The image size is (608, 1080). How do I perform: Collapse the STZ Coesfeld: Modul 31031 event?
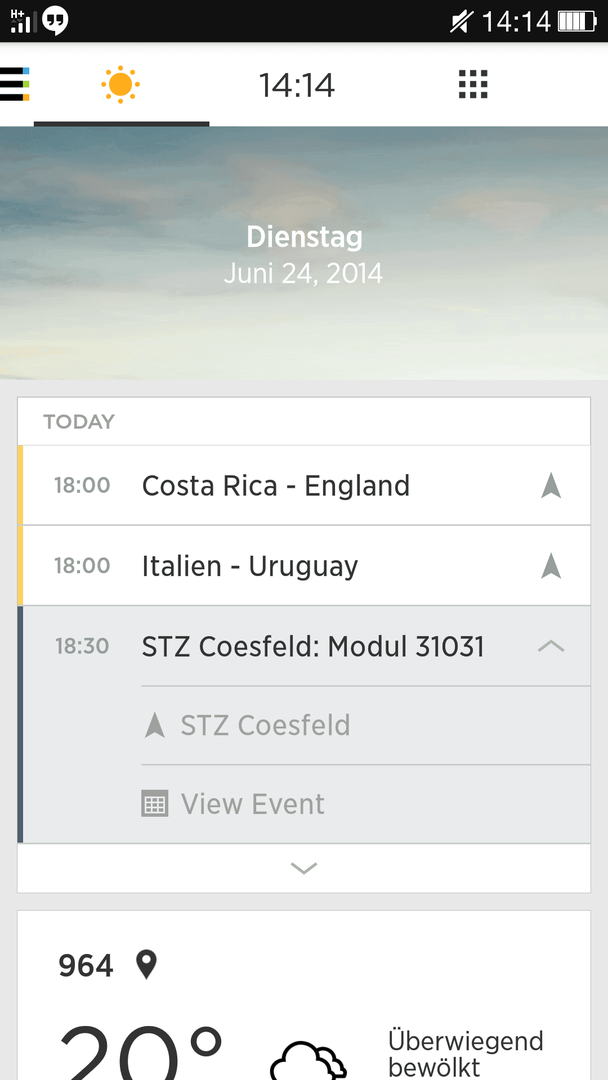(x=551, y=646)
